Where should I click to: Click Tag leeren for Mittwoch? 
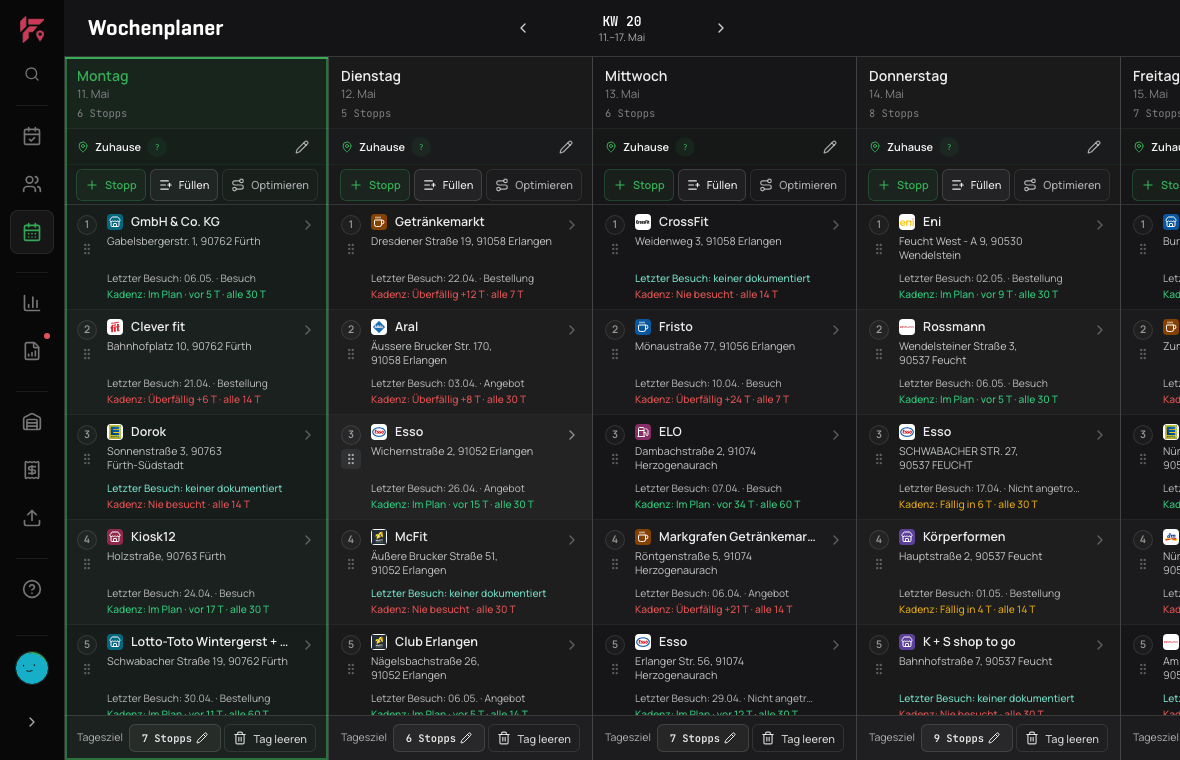[x=798, y=738]
